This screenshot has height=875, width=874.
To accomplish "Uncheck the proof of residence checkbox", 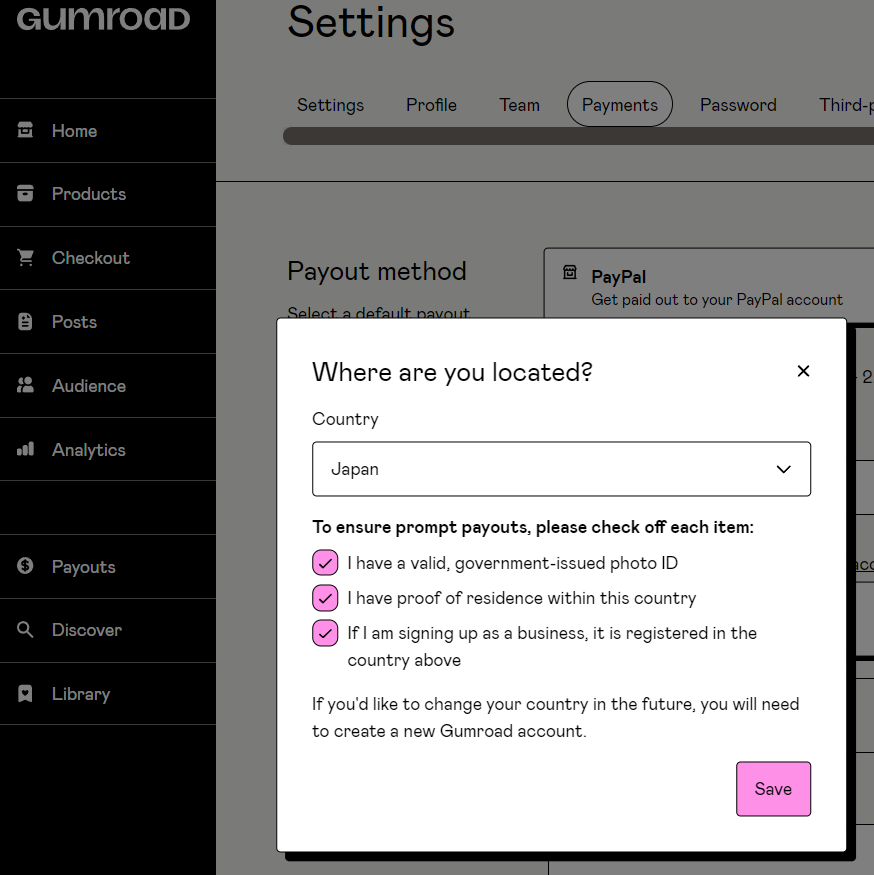I will click(325, 598).
